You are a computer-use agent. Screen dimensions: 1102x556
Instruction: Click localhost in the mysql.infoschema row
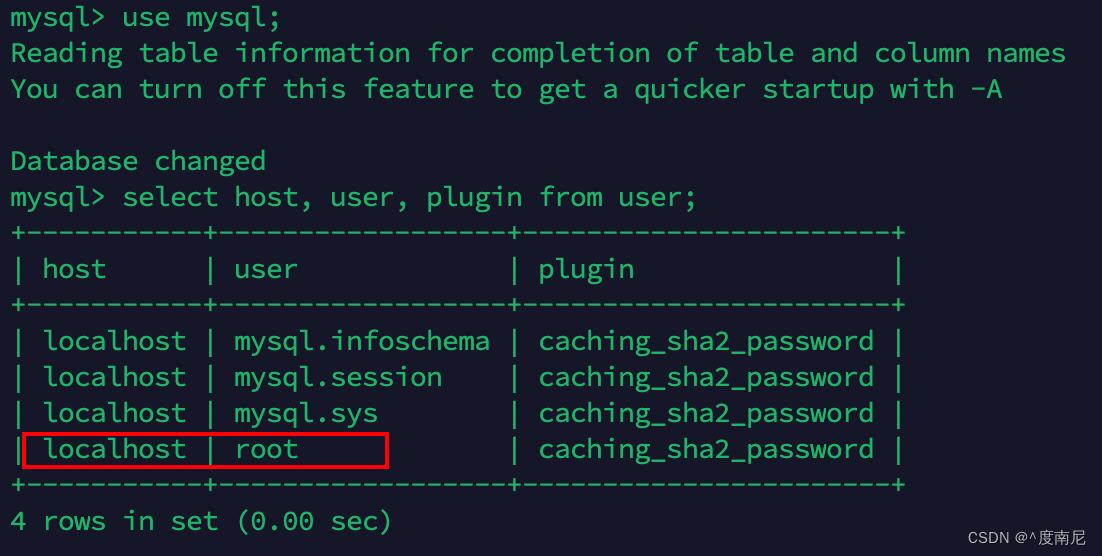pyautogui.click(x=115, y=342)
